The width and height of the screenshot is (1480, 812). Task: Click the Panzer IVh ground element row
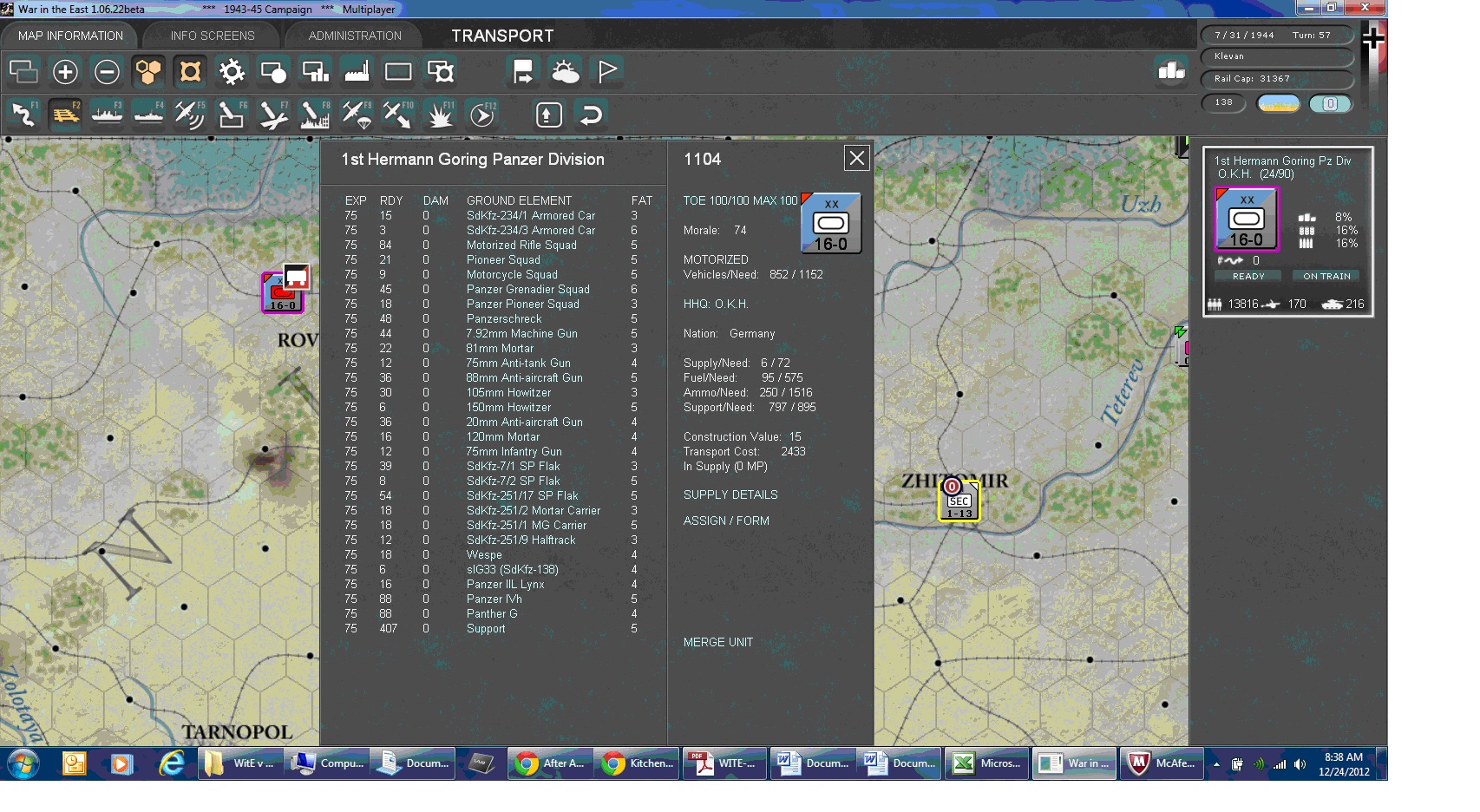pyautogui.click(x=491, y=599)
